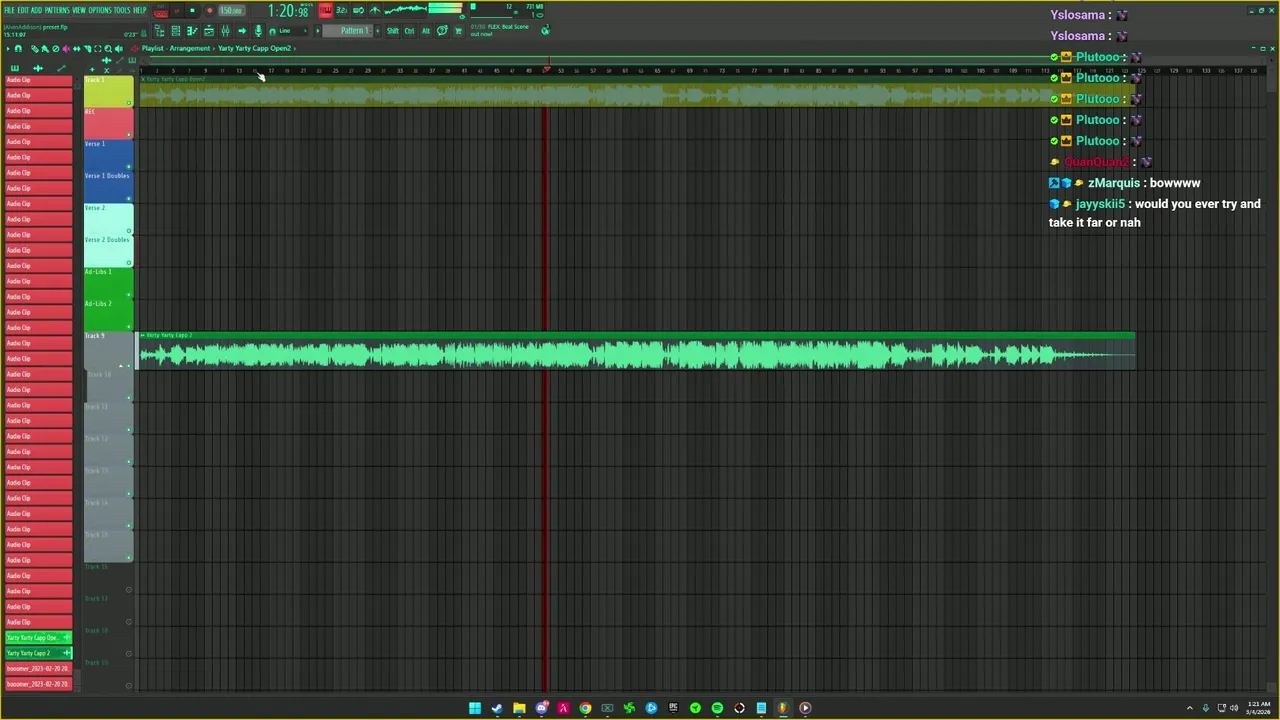The image size is (1280, 720).
Task: Open the Playlist view icon
Action: point(160,31)
